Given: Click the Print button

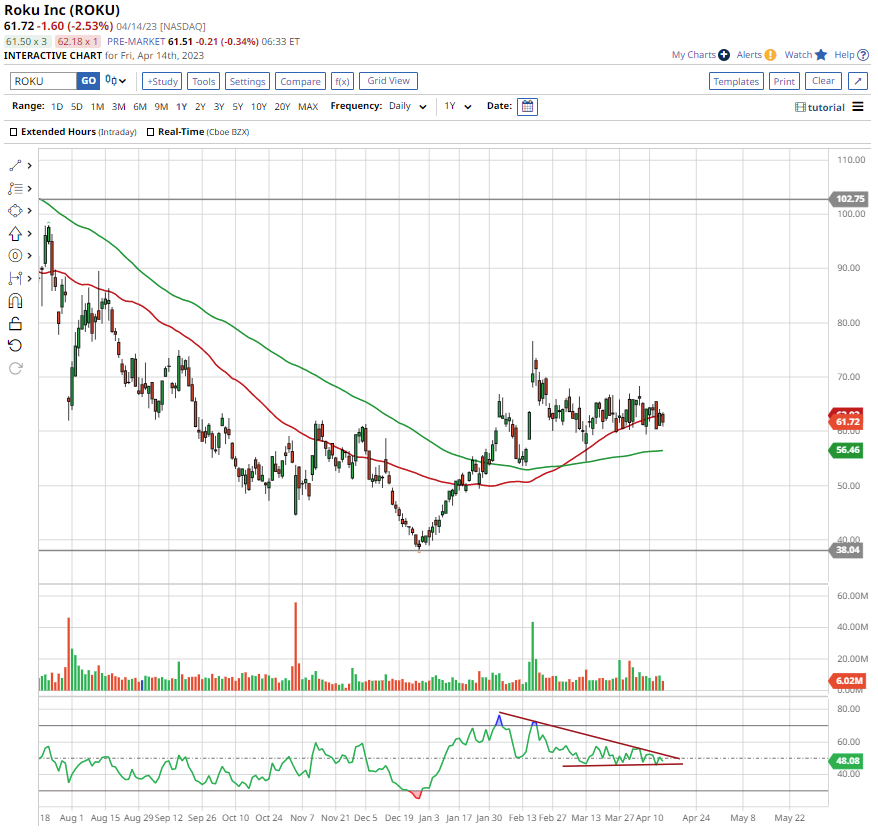Looking at the screenshot, I should click(784, 81).
